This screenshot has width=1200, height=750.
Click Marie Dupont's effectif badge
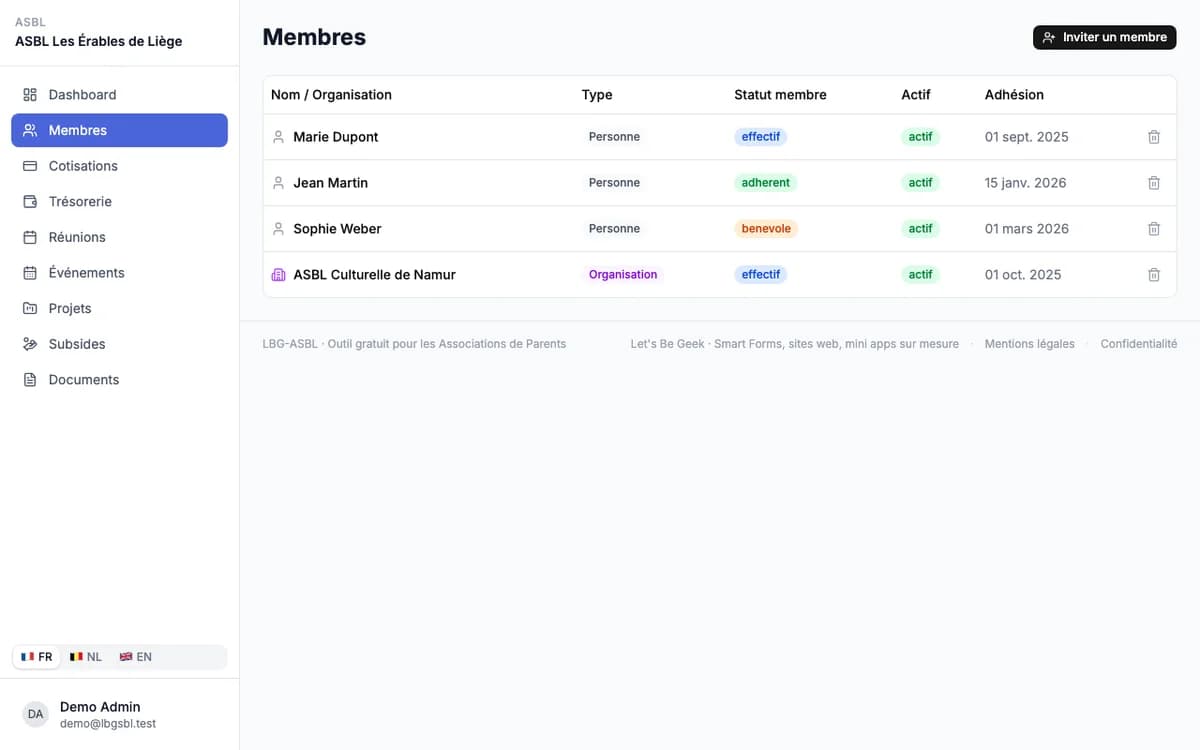[x=761, y=137]
